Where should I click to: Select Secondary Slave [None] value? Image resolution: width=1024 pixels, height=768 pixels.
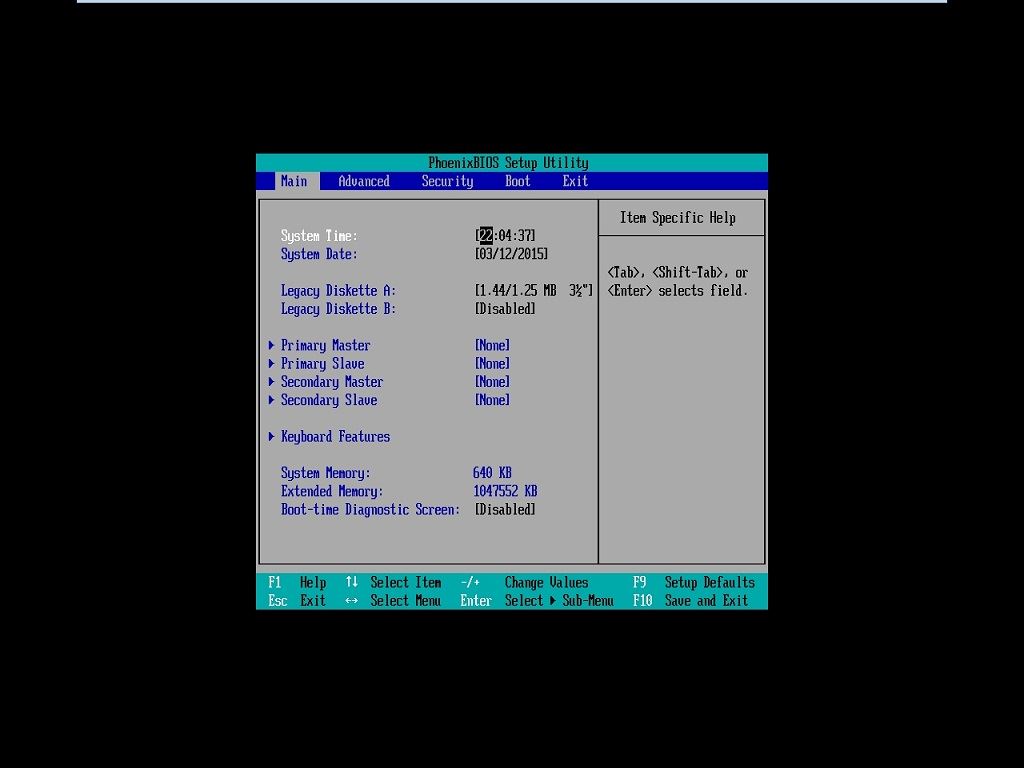(492, 400)
